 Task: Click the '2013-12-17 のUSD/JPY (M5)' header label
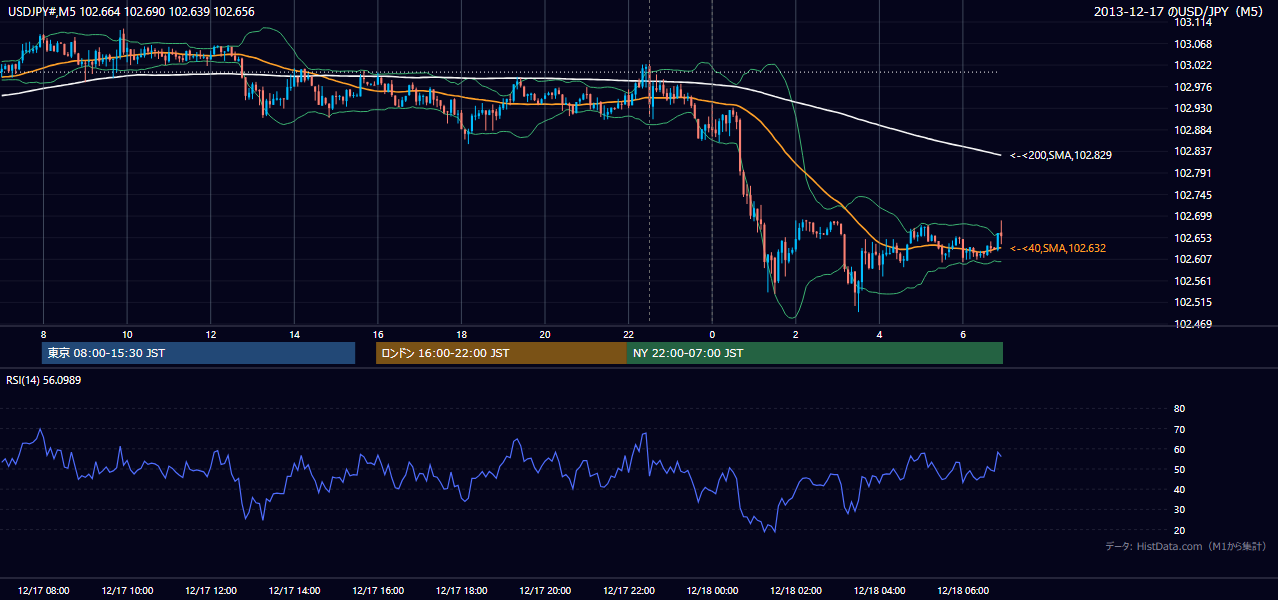[x=1180, y=12]
